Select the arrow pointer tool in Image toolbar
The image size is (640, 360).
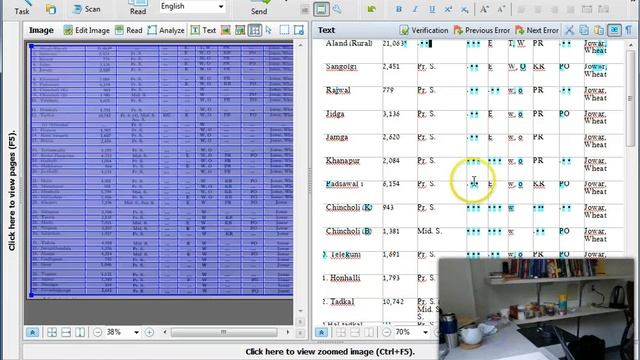tap(268, 30)
